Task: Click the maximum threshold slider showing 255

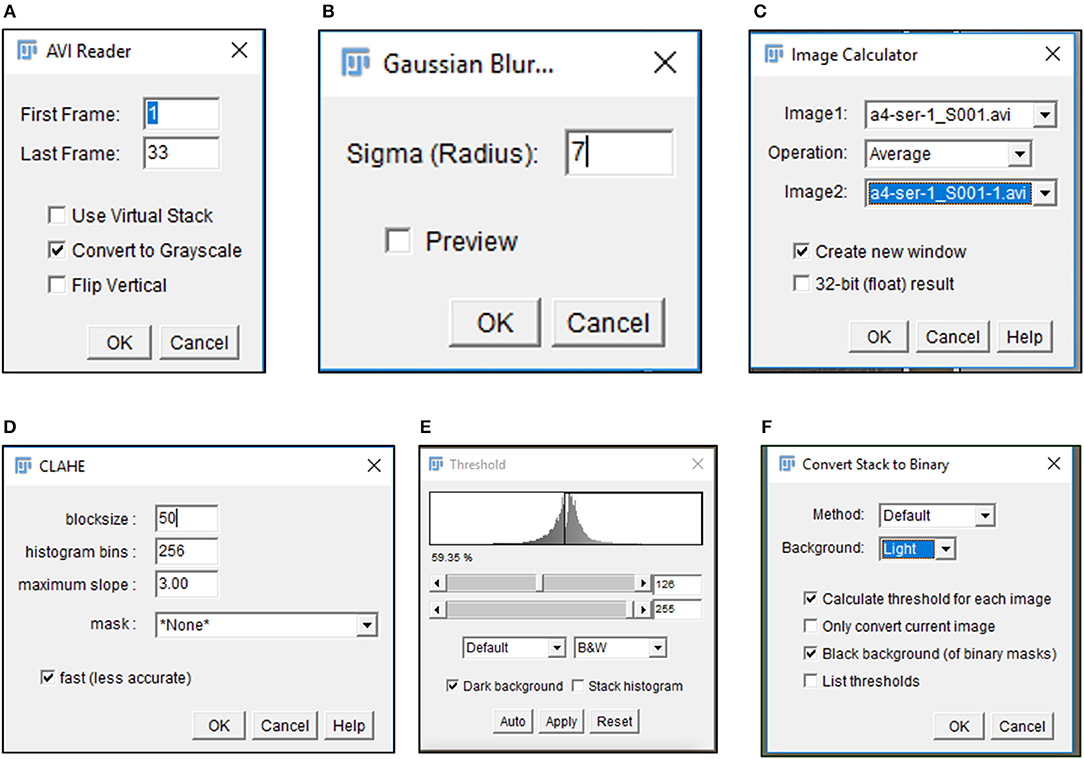Action: [540, 609]
